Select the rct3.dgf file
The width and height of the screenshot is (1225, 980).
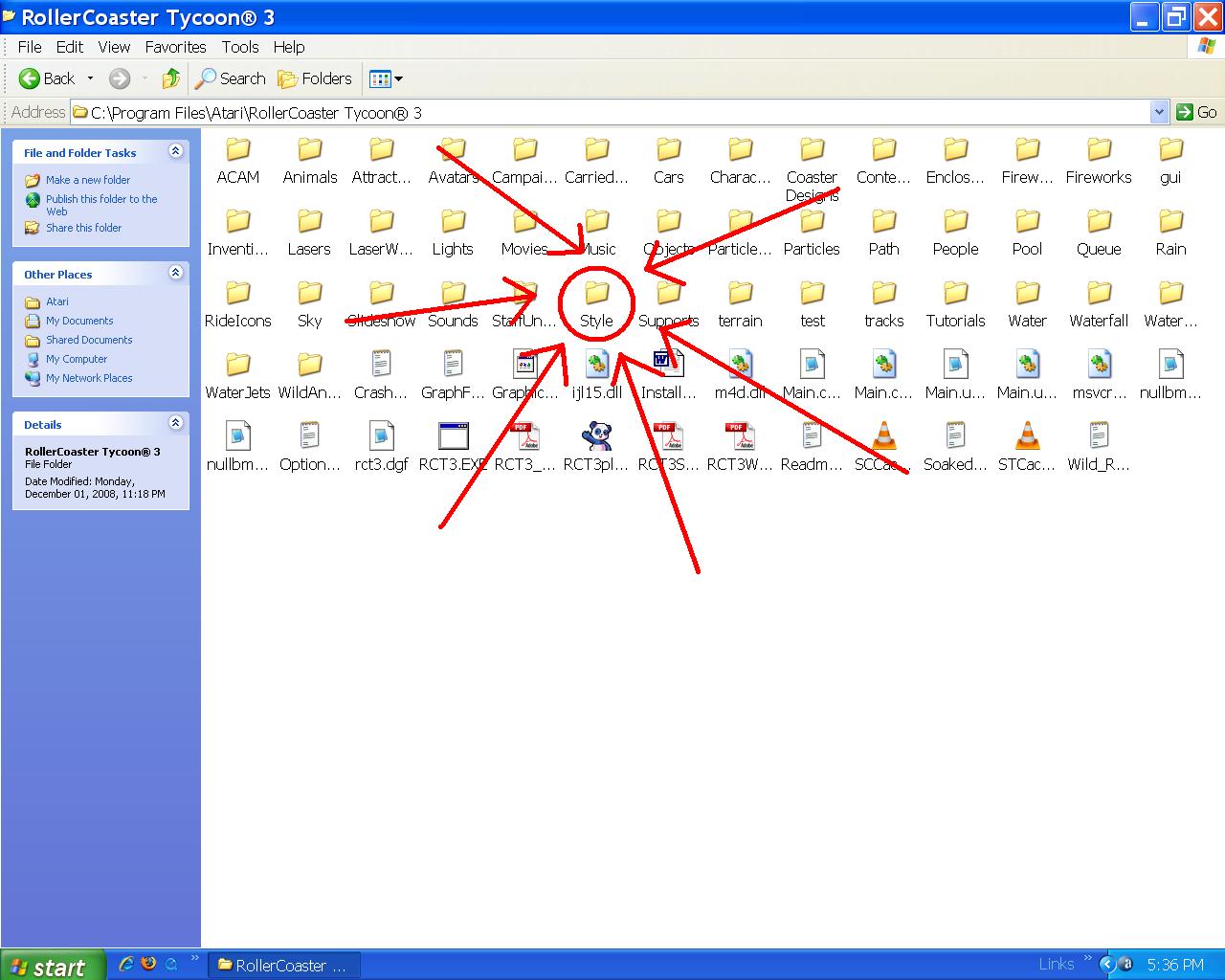click(381, 448)
